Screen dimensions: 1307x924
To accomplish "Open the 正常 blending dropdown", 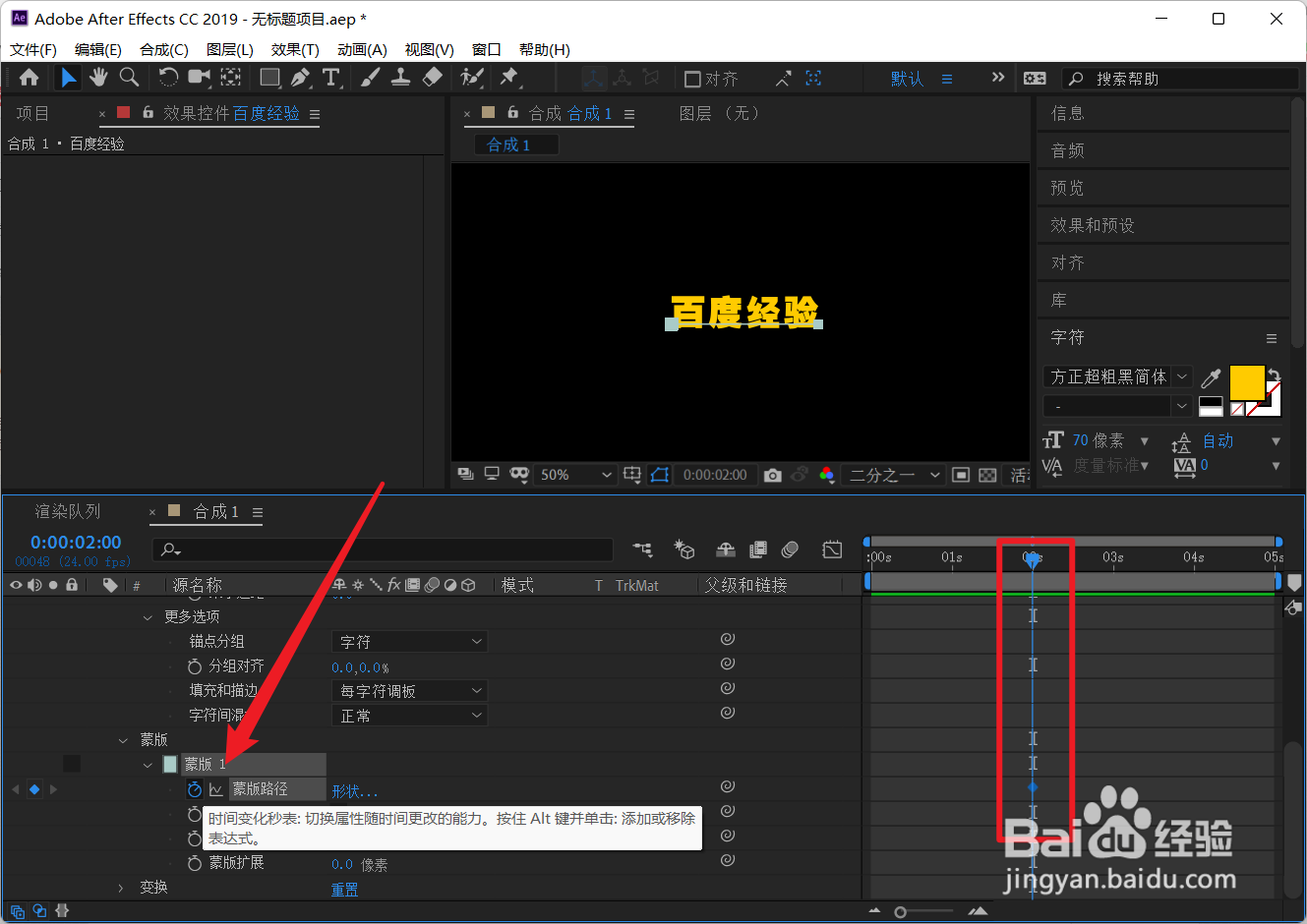I will (409, 716).
